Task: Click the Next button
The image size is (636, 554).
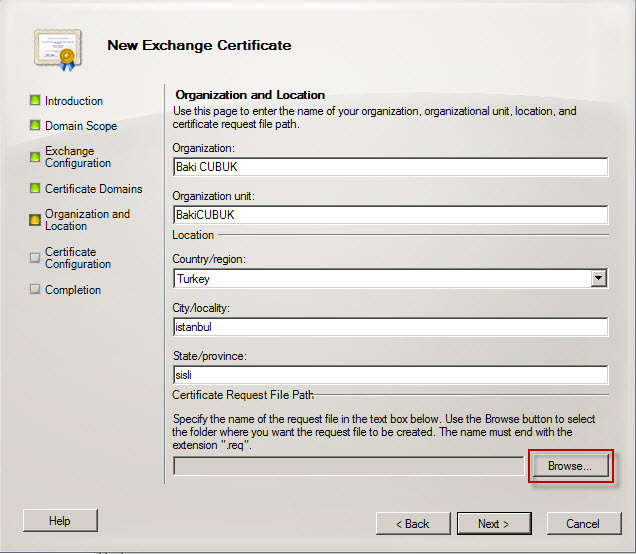Action: click(494, 524)
